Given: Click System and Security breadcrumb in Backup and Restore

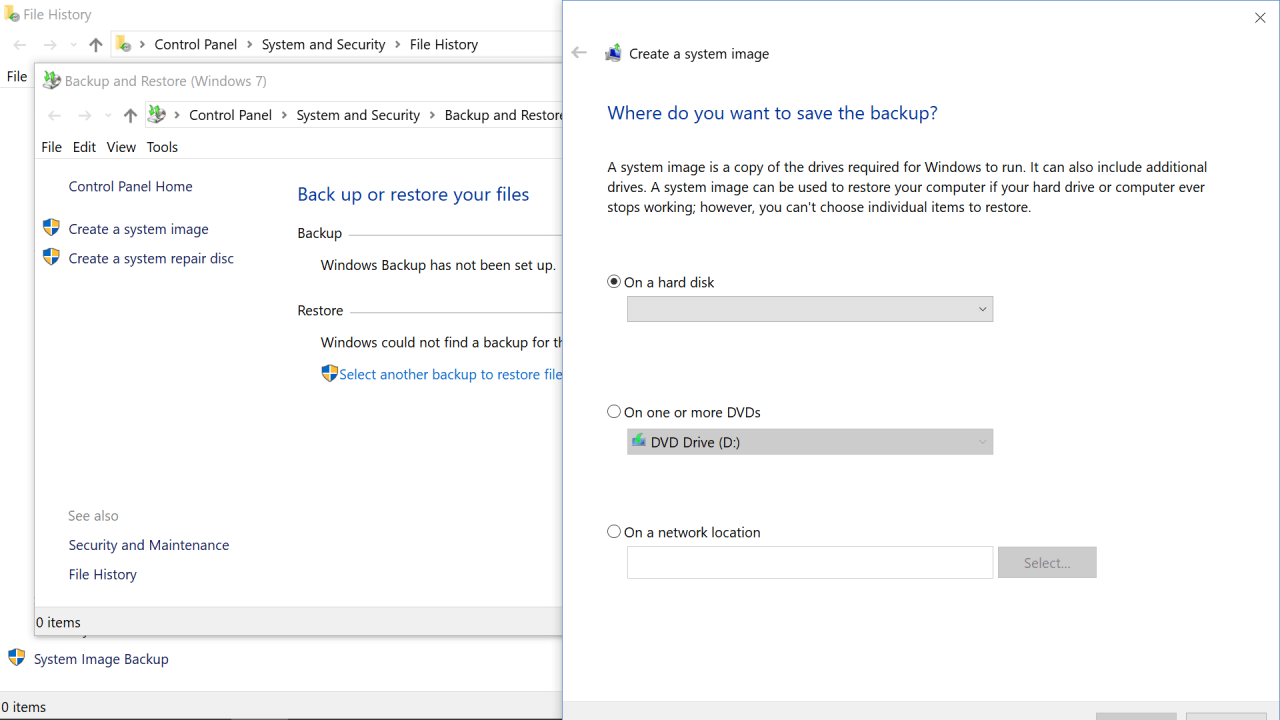Looking at the screenshot, I should tap(359, 115).
